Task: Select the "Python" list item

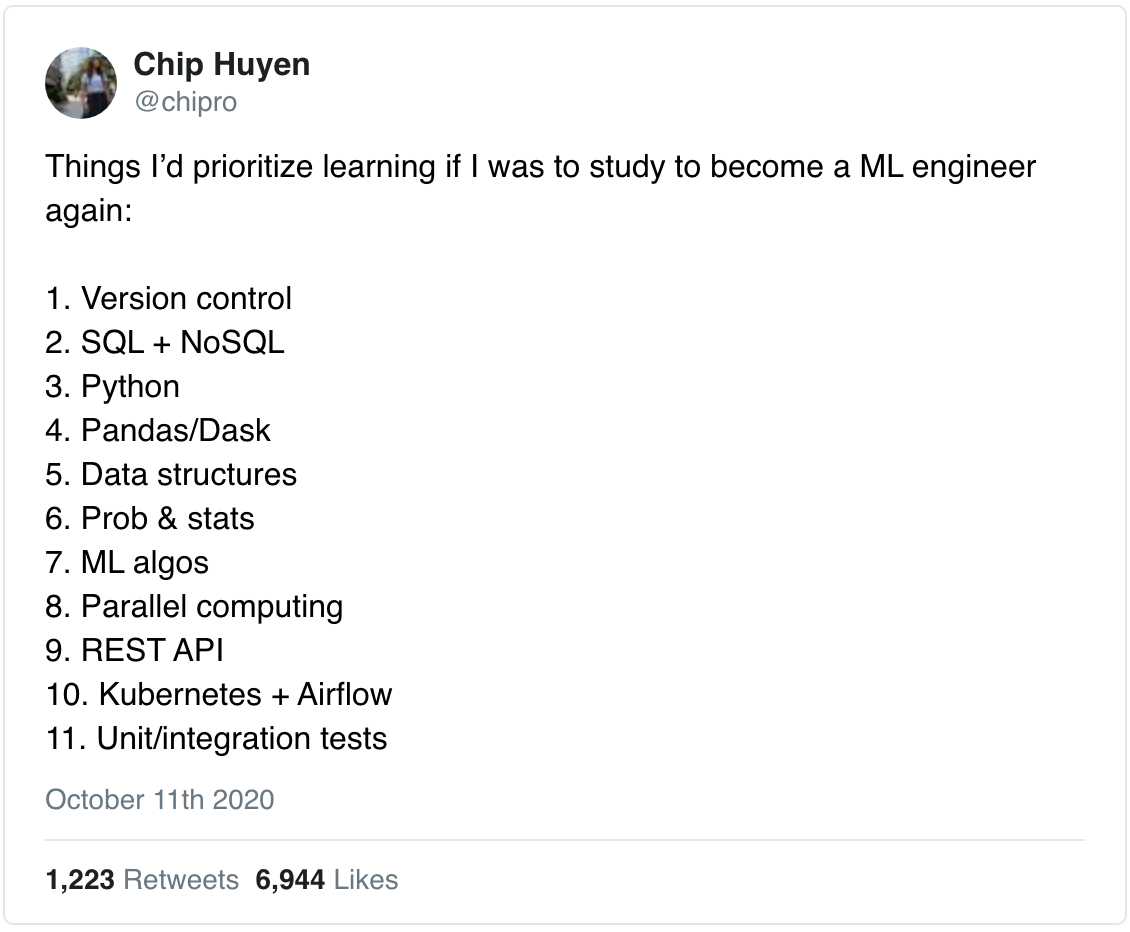Action: coord(113,387)
